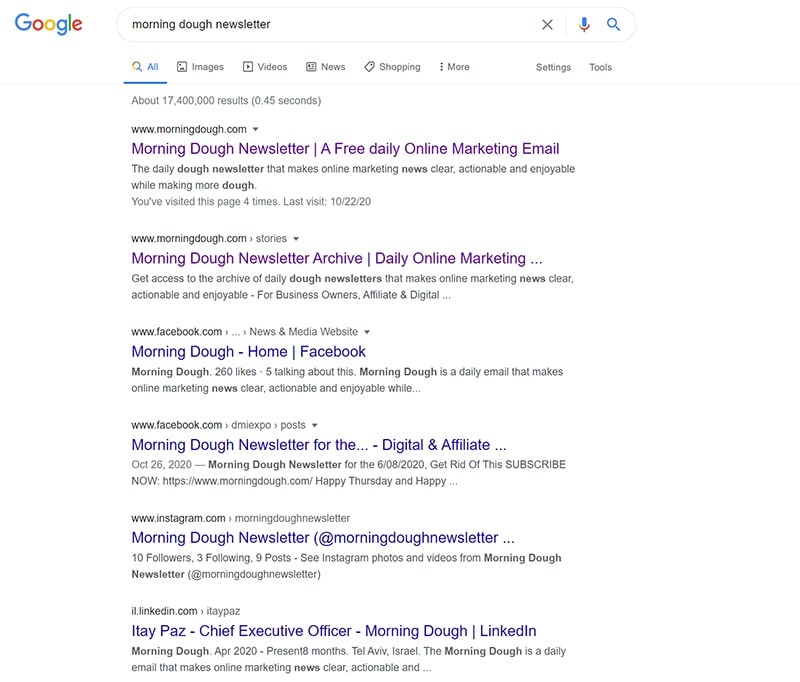Click the il.linkedin.com itaypaz URL text
Screen dimensions: 800x682
coord(186,611)
